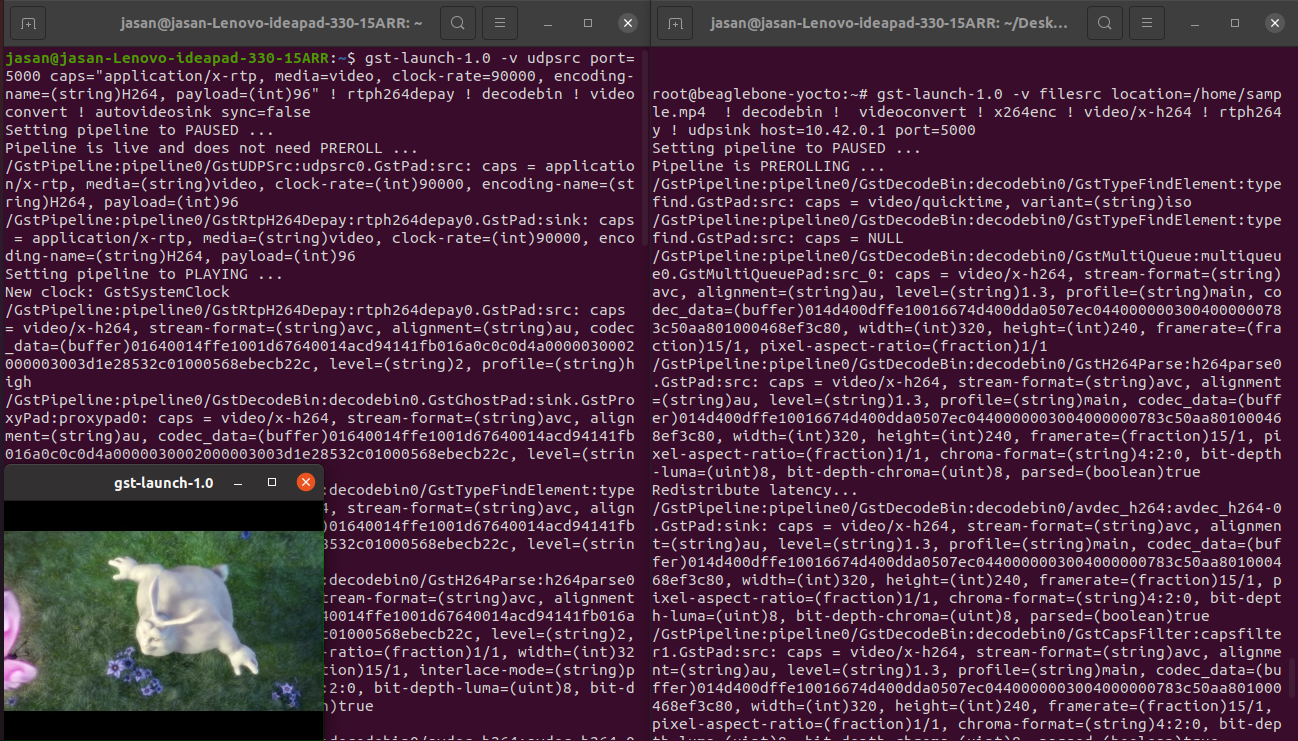The image size is (1298, 741).
Task: Open a new tab in right terminal
Action: click(x=676, y=22)
